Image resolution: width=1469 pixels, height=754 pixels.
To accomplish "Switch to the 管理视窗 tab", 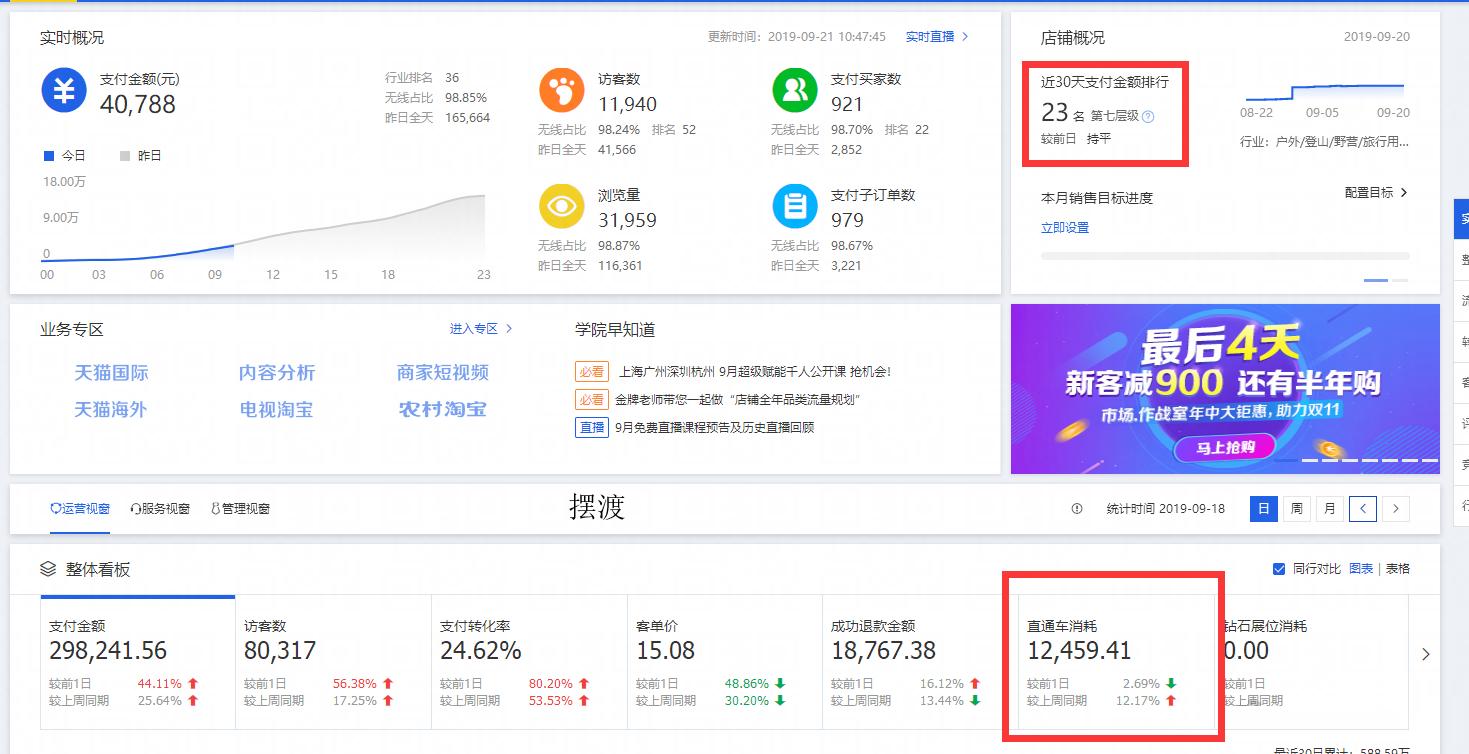I will 244,508.
